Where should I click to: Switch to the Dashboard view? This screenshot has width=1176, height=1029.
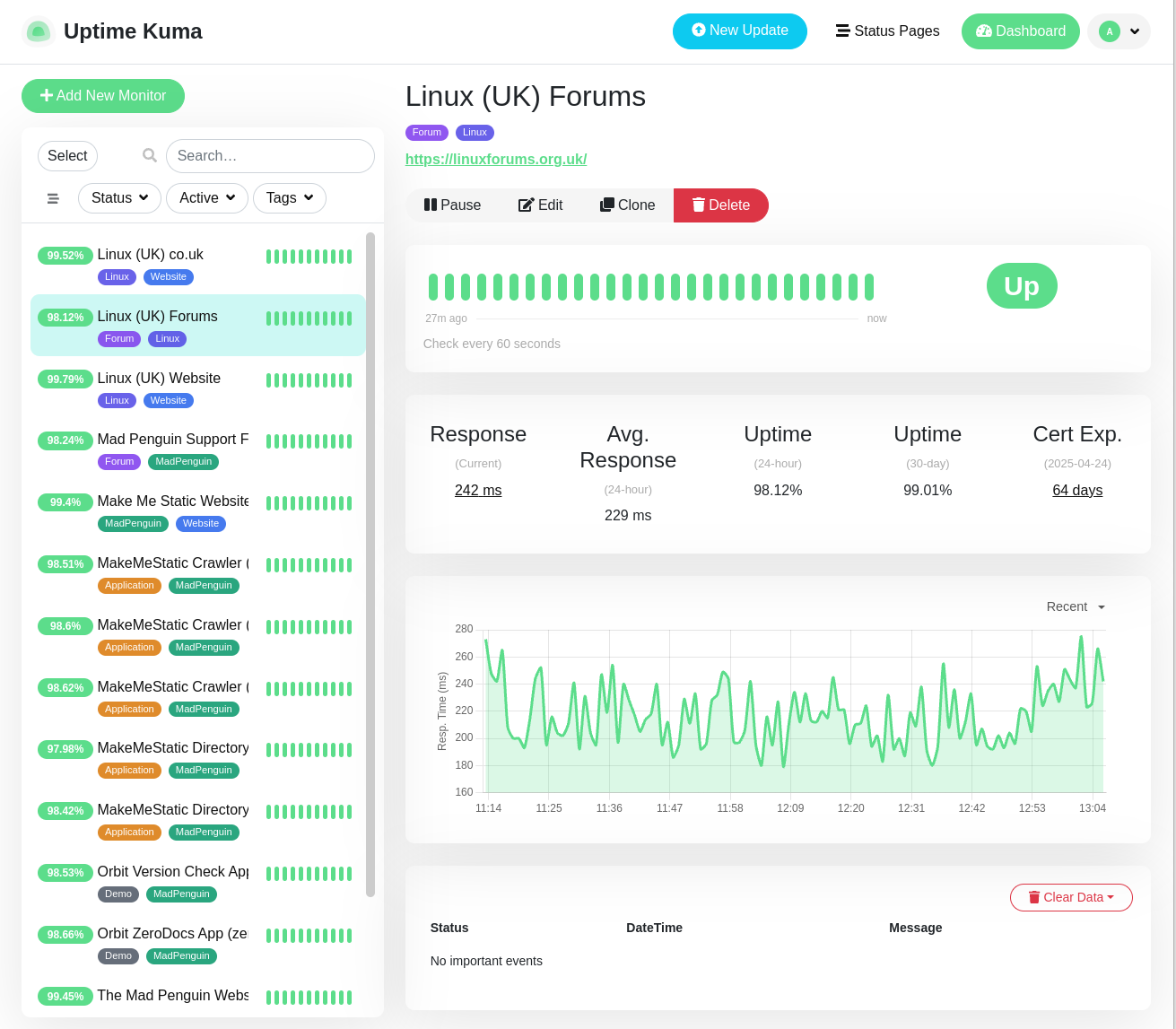pyautogui.click(x=1020, y=31)
